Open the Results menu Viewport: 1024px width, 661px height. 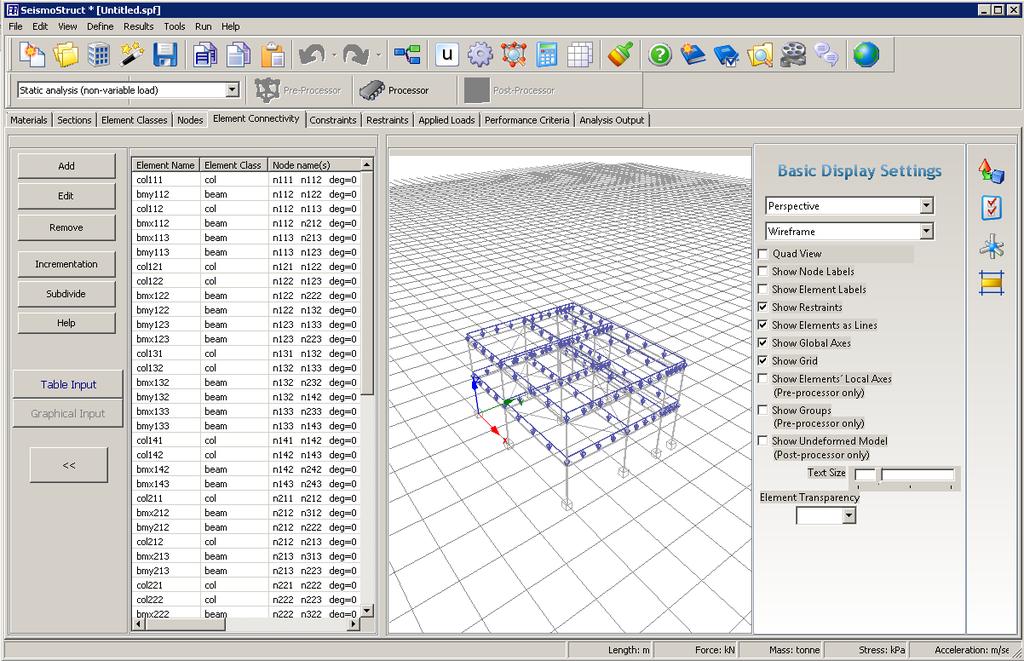138,27
